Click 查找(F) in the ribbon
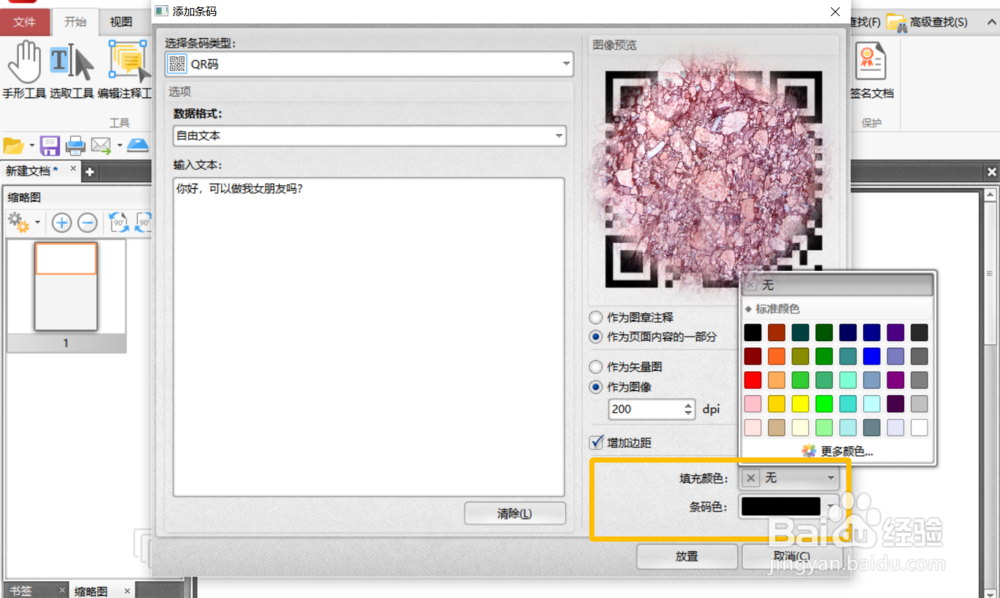 (865, 22)
